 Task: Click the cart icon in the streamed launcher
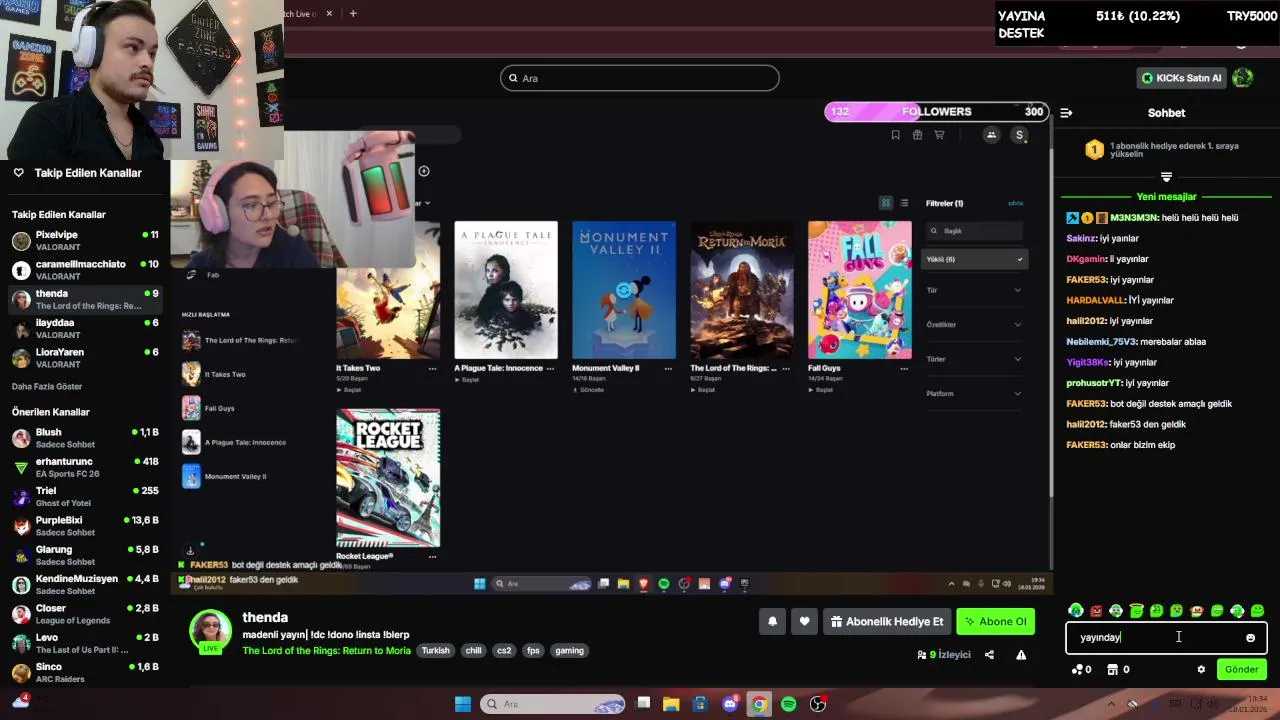click(939, 135)
